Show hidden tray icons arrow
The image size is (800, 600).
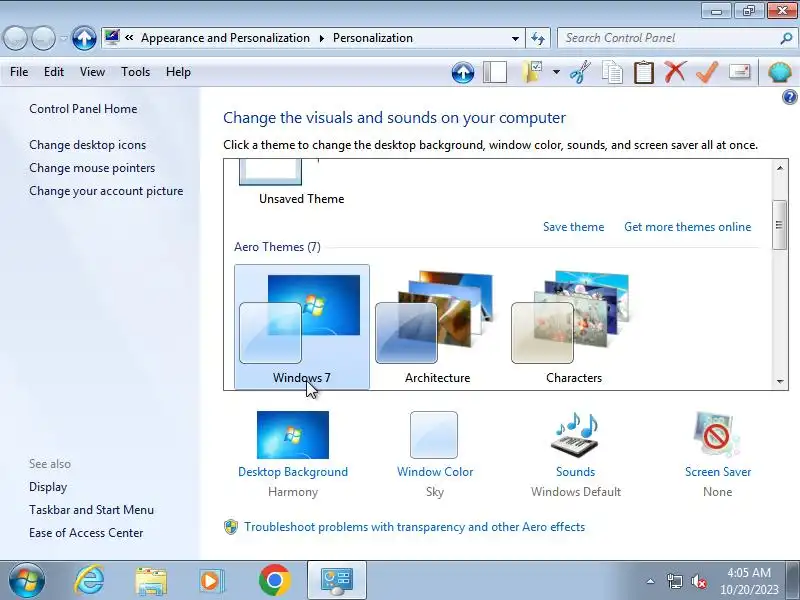651,581
